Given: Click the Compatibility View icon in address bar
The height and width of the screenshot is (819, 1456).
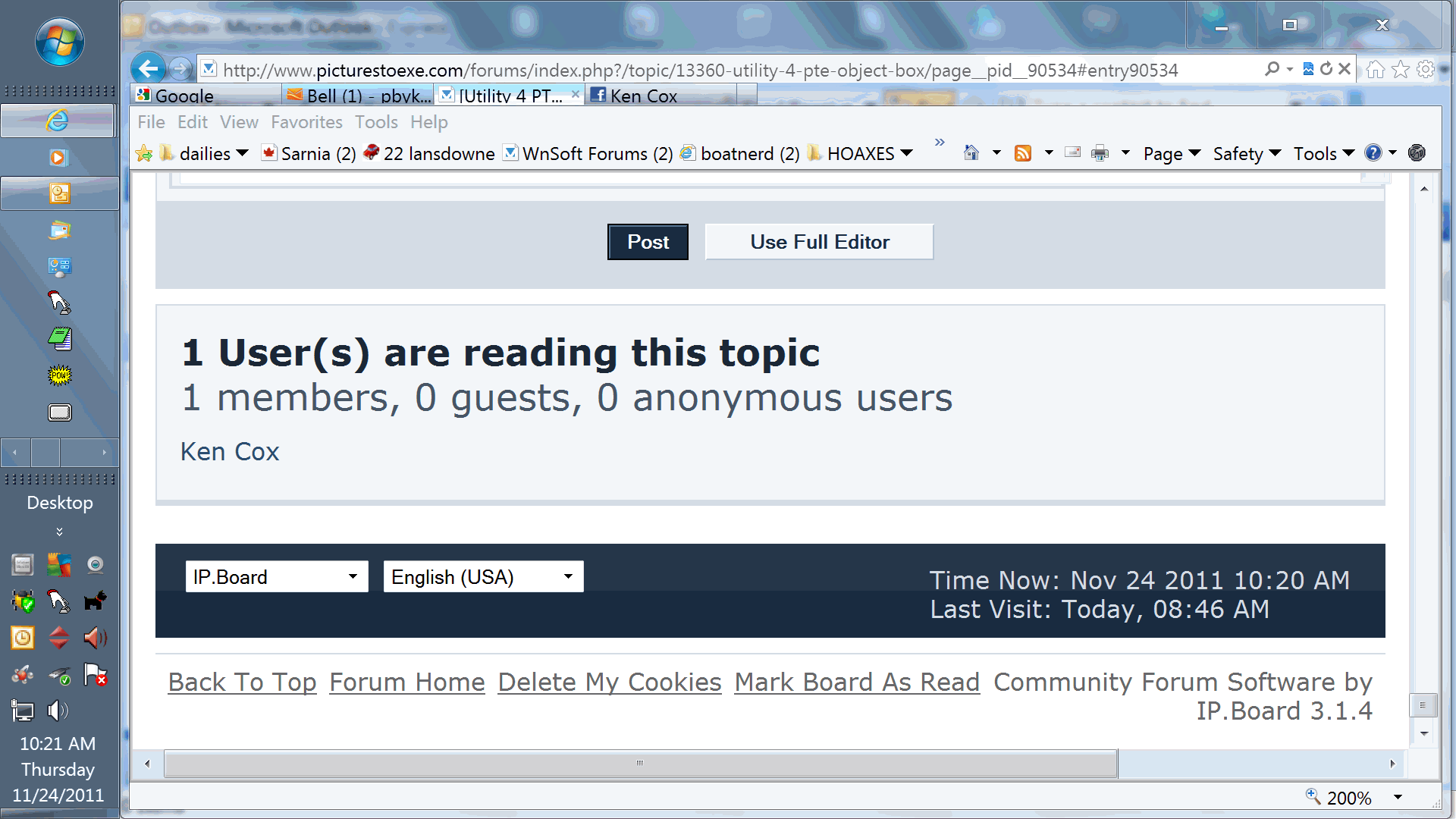Looking at the screenshot, I should 1308,69.
